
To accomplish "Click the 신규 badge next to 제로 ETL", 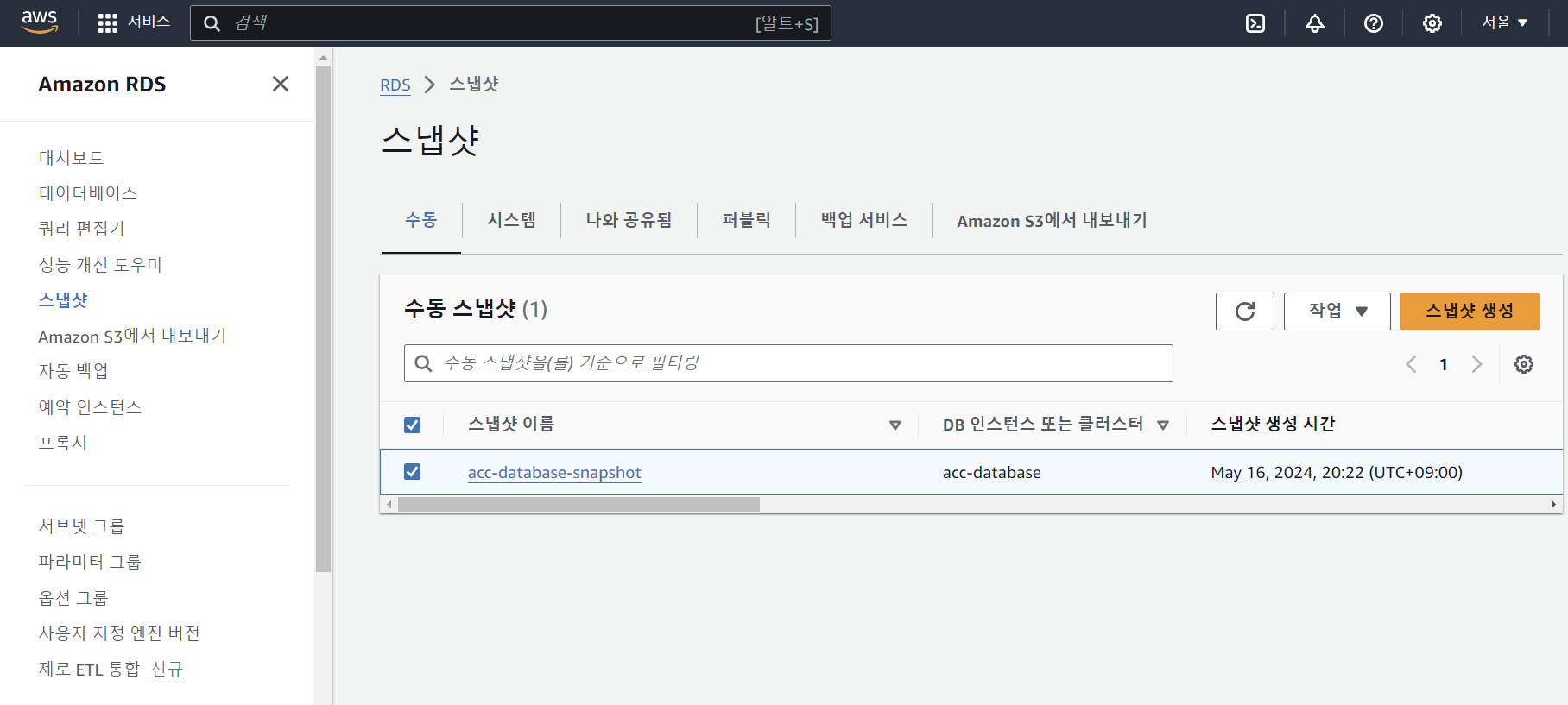I will coord(167,670).
